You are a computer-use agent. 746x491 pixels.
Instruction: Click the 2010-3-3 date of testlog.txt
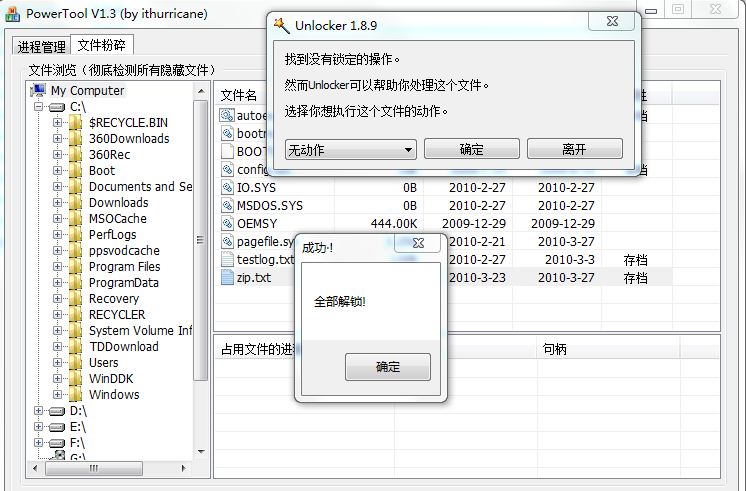569,260
